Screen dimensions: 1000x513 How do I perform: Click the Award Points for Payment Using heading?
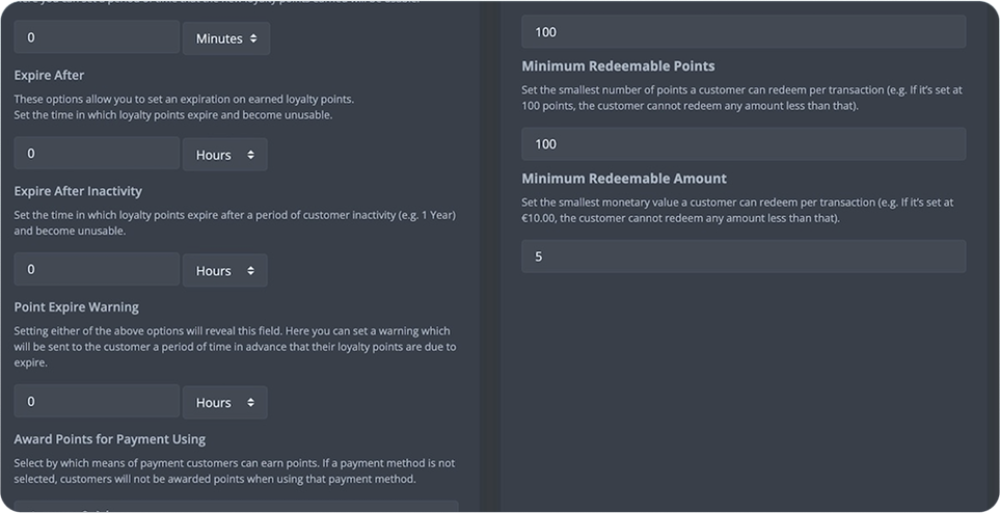109,438
